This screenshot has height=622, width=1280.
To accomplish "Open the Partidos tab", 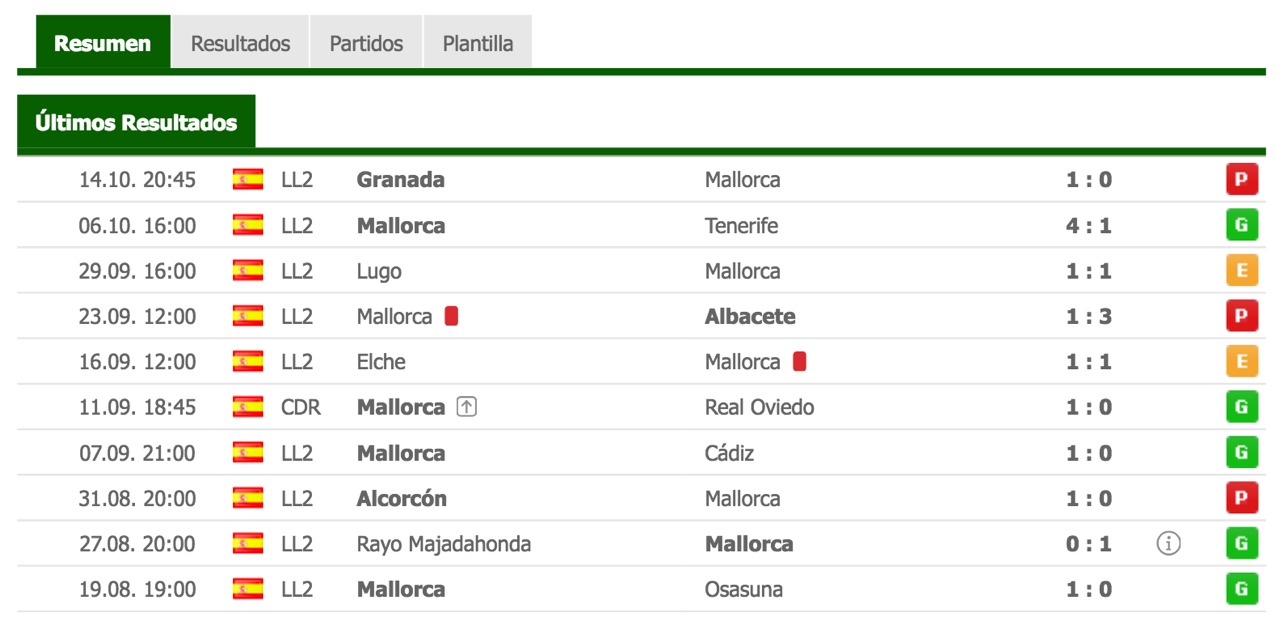I will coord(366,43).
